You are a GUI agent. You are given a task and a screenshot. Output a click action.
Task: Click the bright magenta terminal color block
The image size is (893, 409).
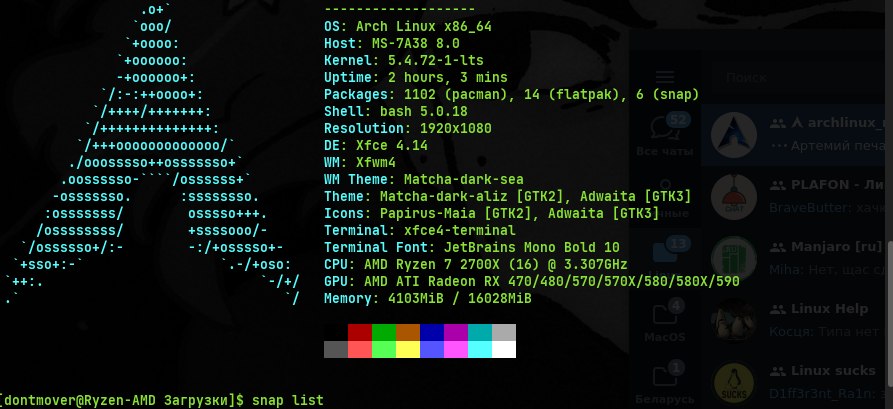tap(456, 349)
